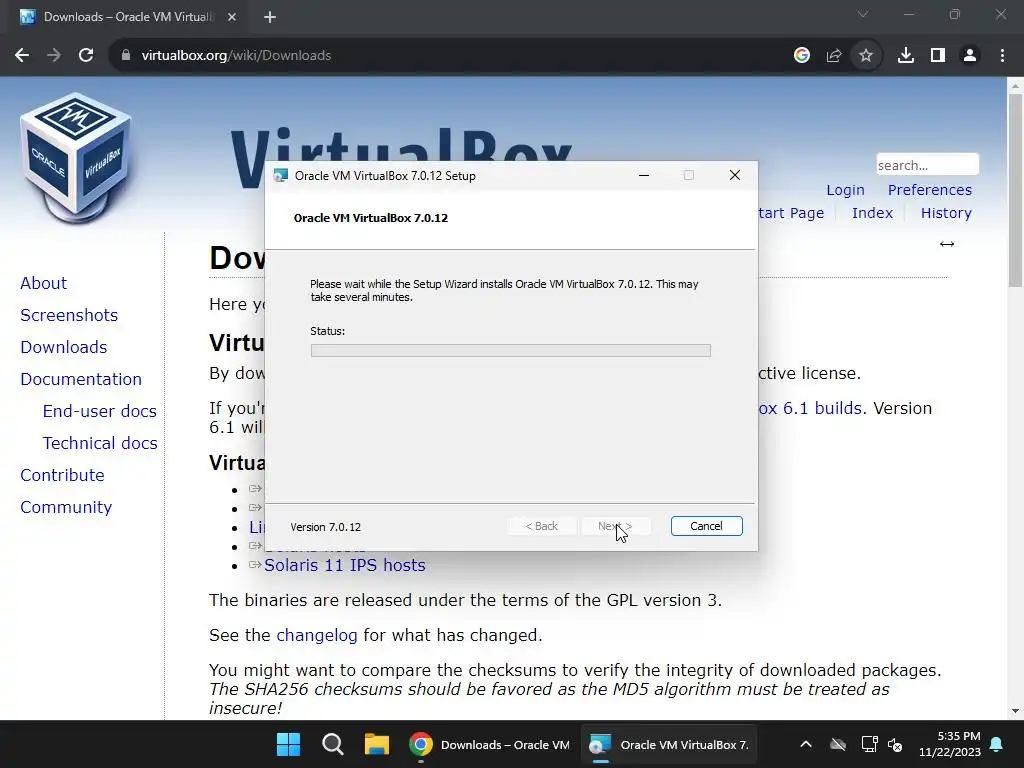Click the Google icon in address bar
The image size is (1024, 768).
(x=802, y=56)
